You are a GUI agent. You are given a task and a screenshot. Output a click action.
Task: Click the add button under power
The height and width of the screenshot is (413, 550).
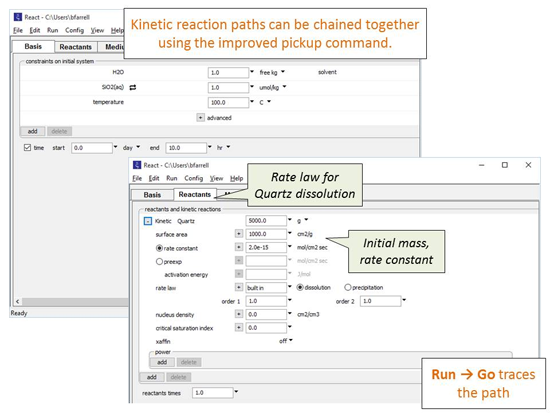tap(162, 362)
